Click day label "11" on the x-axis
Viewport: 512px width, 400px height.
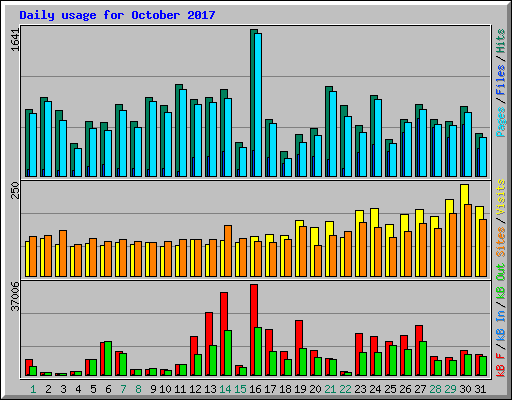pos(180,389)
